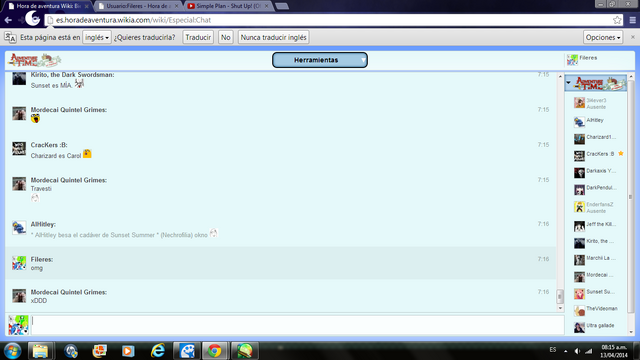Collapse the wiki user list arrow
The width and height of the screenshot is (640, 360).
(569, 82)
